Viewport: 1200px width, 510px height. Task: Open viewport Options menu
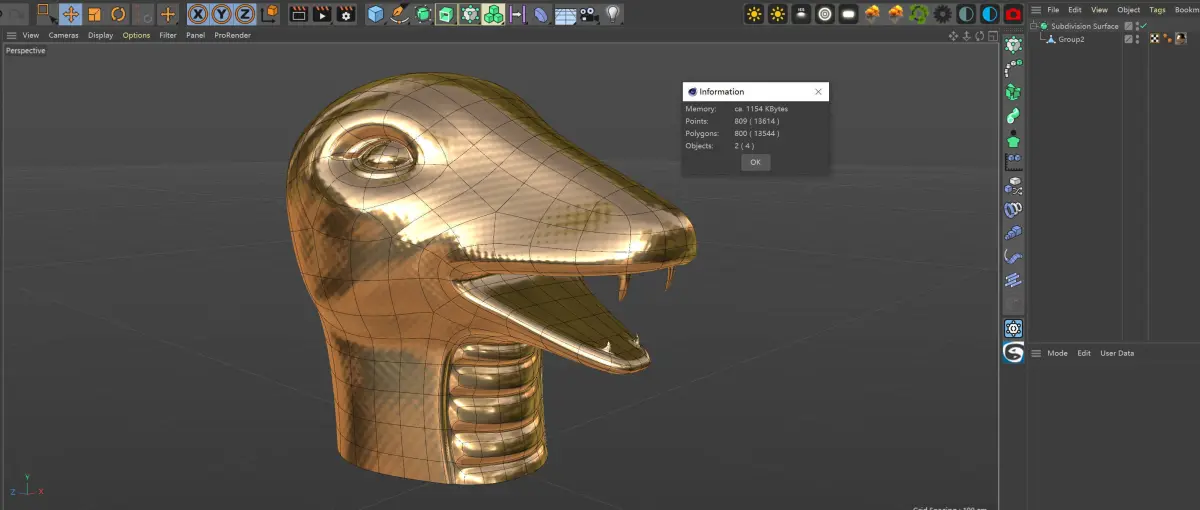pos(136,35)
